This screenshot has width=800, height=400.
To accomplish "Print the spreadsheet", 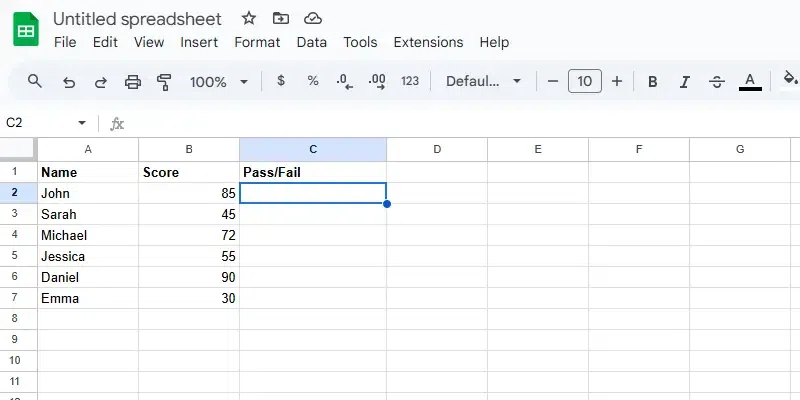I will tap(132, 82).
